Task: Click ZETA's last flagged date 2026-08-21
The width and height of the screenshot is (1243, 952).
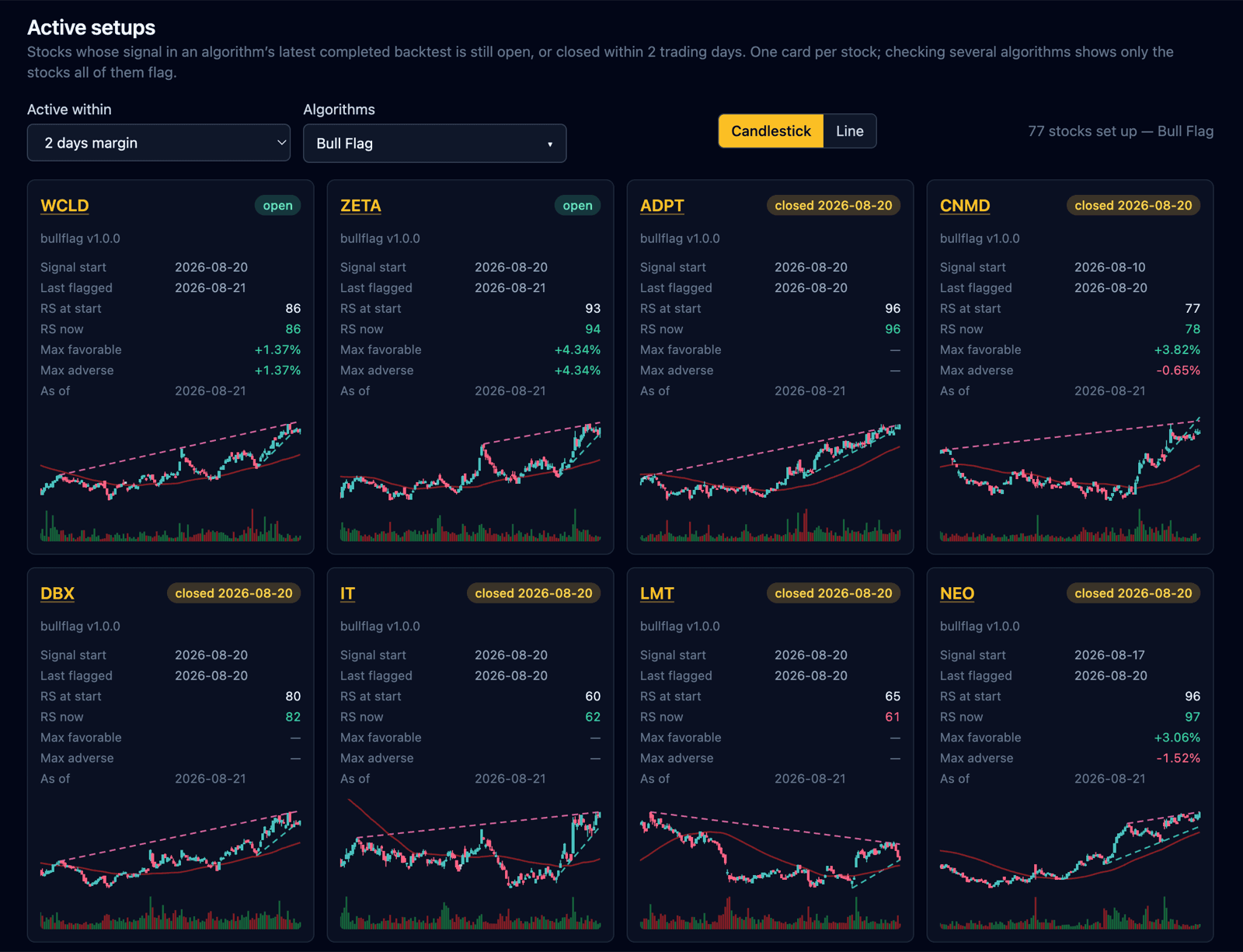Action: (x=510, y=288)
